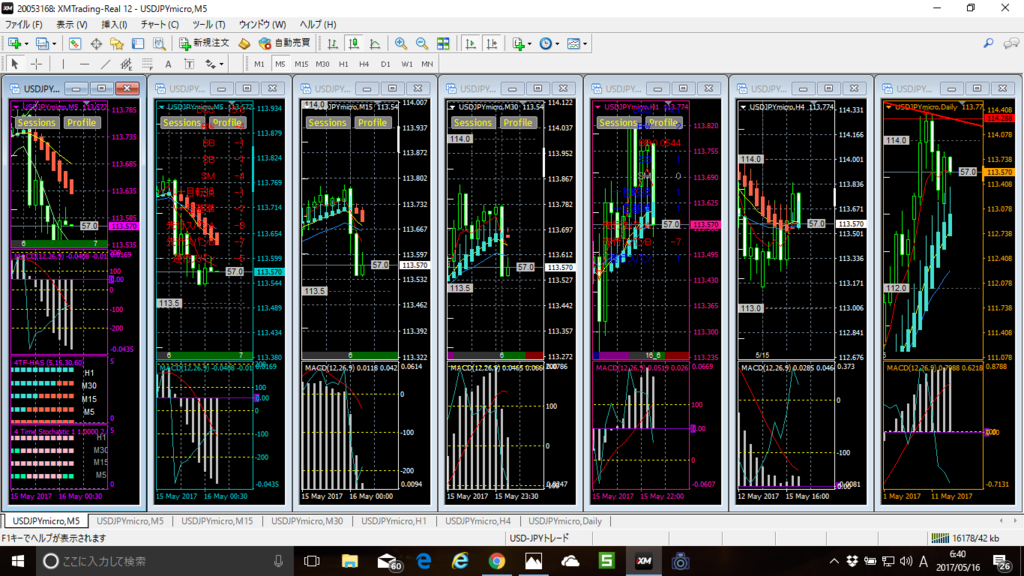
Task: Expand periods clock dropdown
Action: point(557,44)
